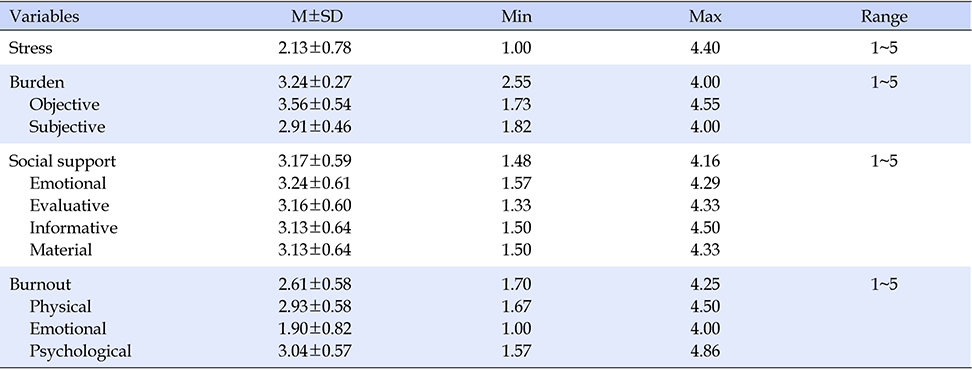Select the Informative support row label
Image resolution: width=972 pixels, height=369 pixels.
[x=73, y=228]
